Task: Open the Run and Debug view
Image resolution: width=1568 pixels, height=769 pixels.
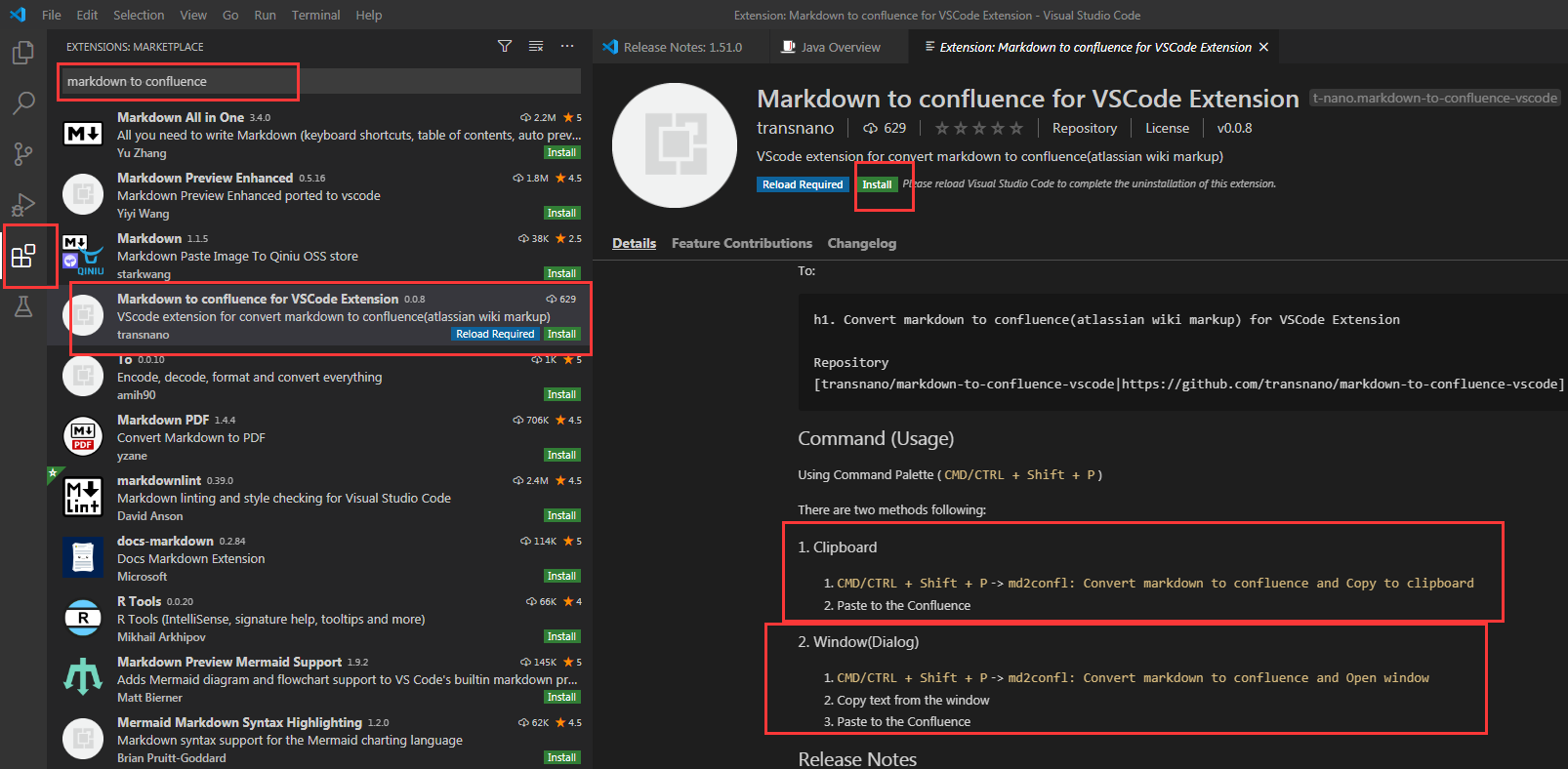Action: (23, 205)
